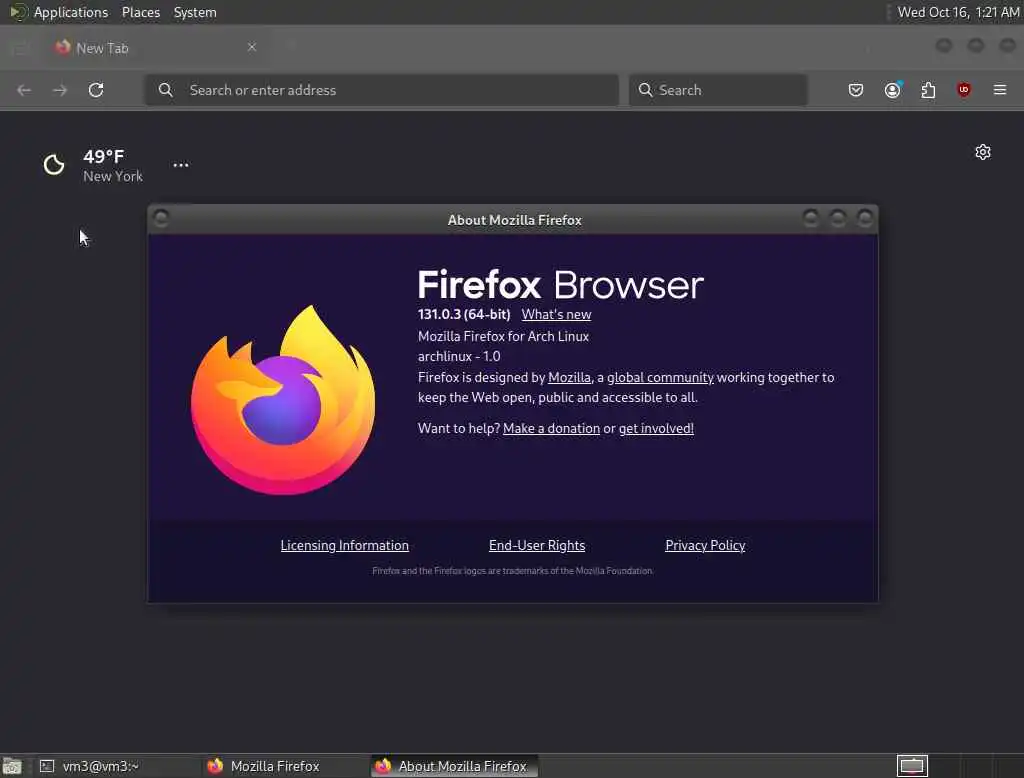Click the show desktop icon in taskbar
The image size is (1024, 778).
pos(12,766)
